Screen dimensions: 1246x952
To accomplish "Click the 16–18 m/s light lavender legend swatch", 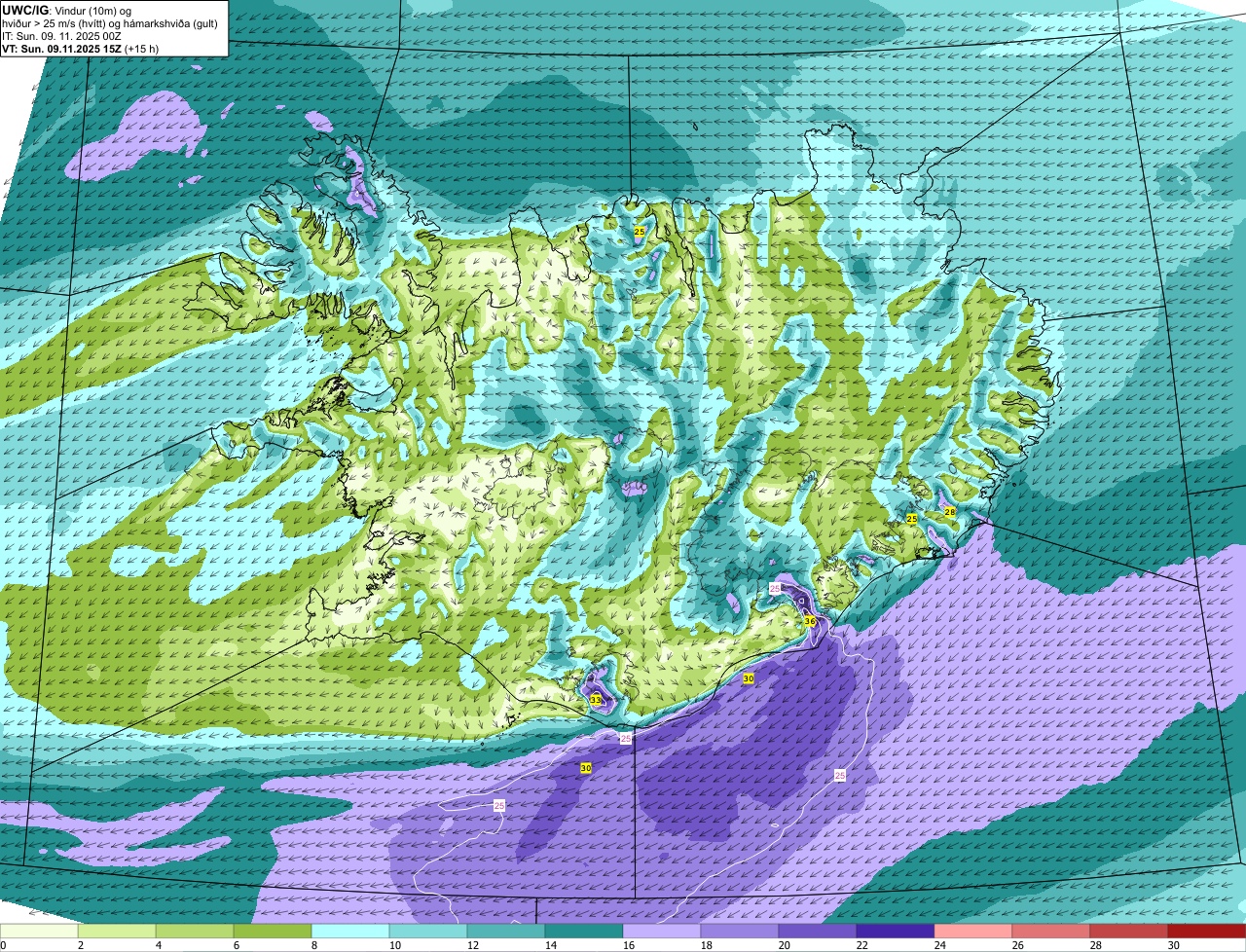I will click(662, 932).
